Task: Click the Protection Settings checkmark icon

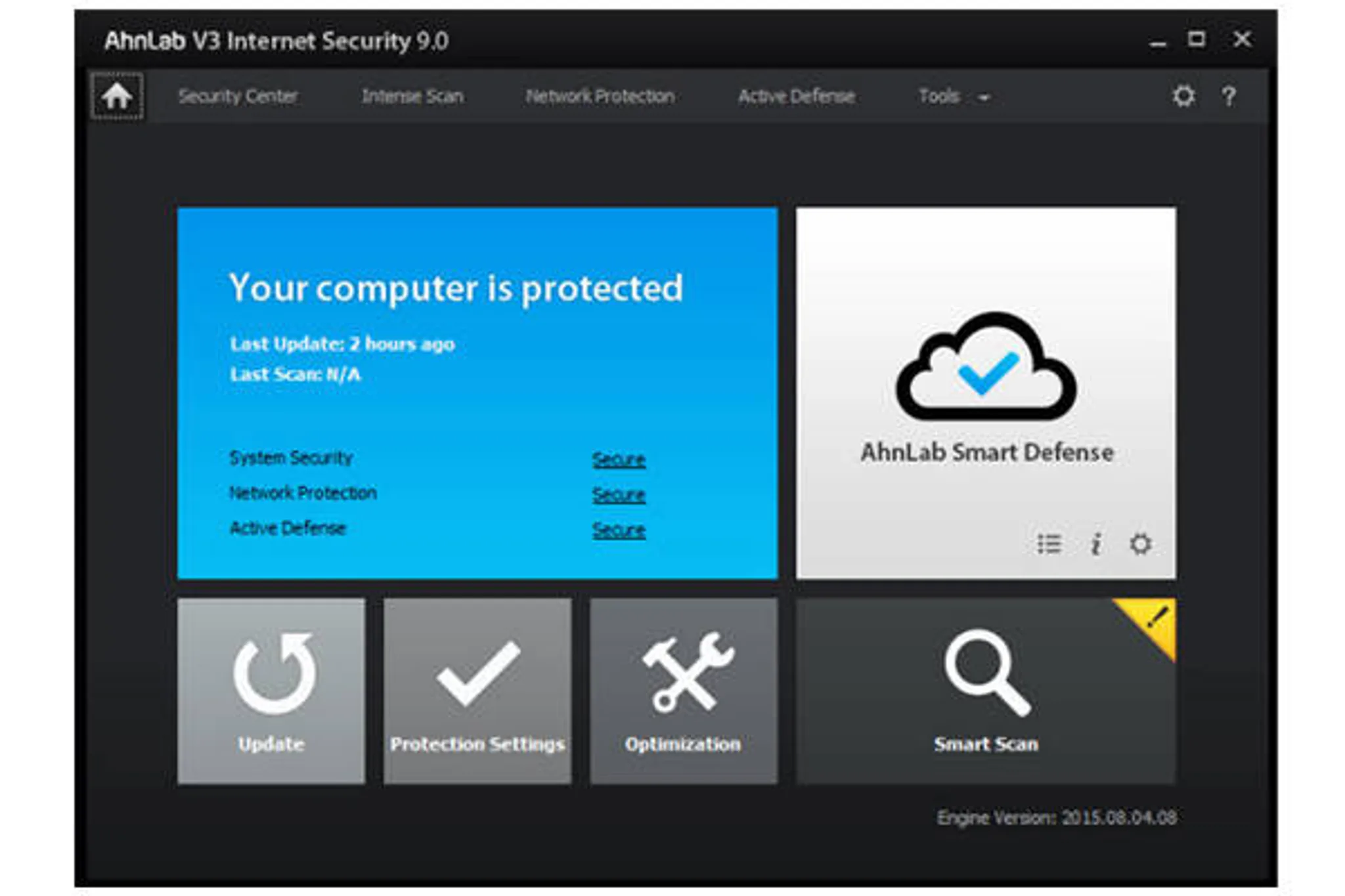Action: tap(478, 673)
